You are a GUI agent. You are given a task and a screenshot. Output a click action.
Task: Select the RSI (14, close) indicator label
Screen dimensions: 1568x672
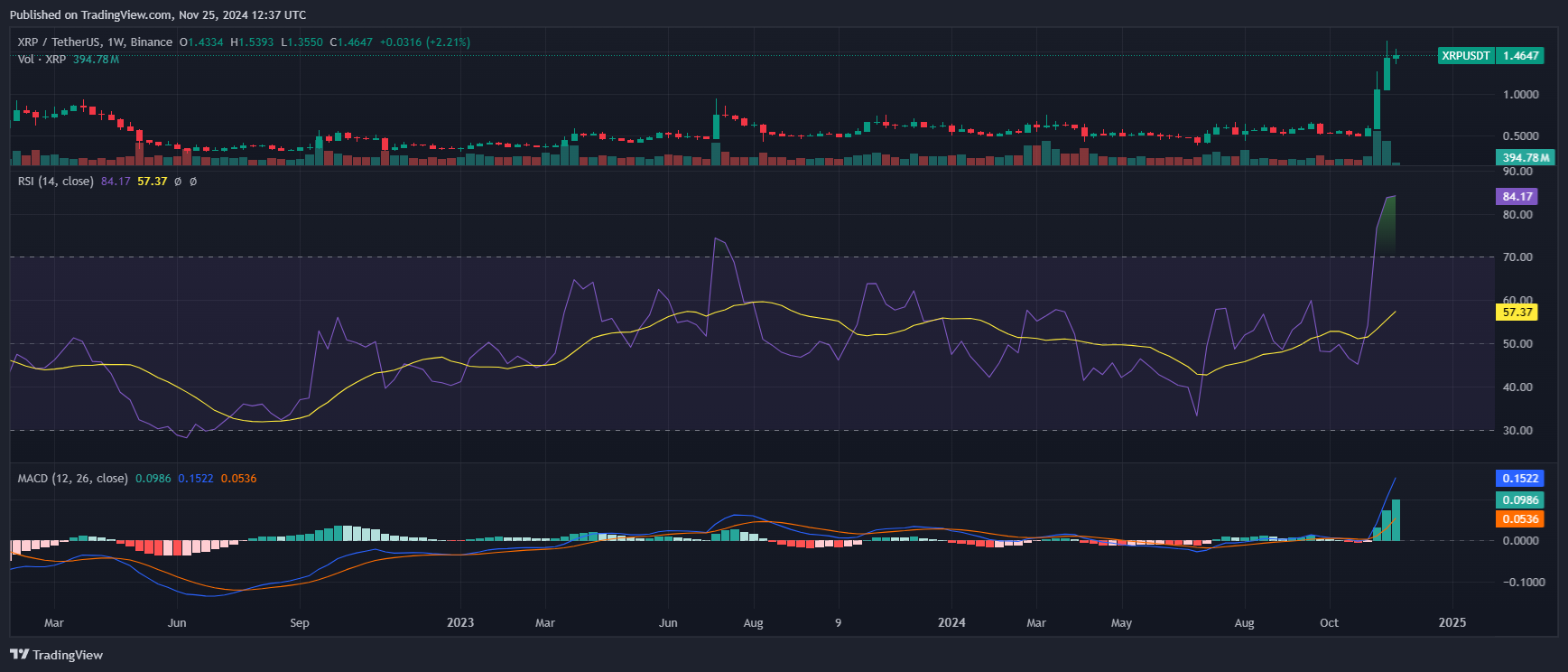[55, 182]
